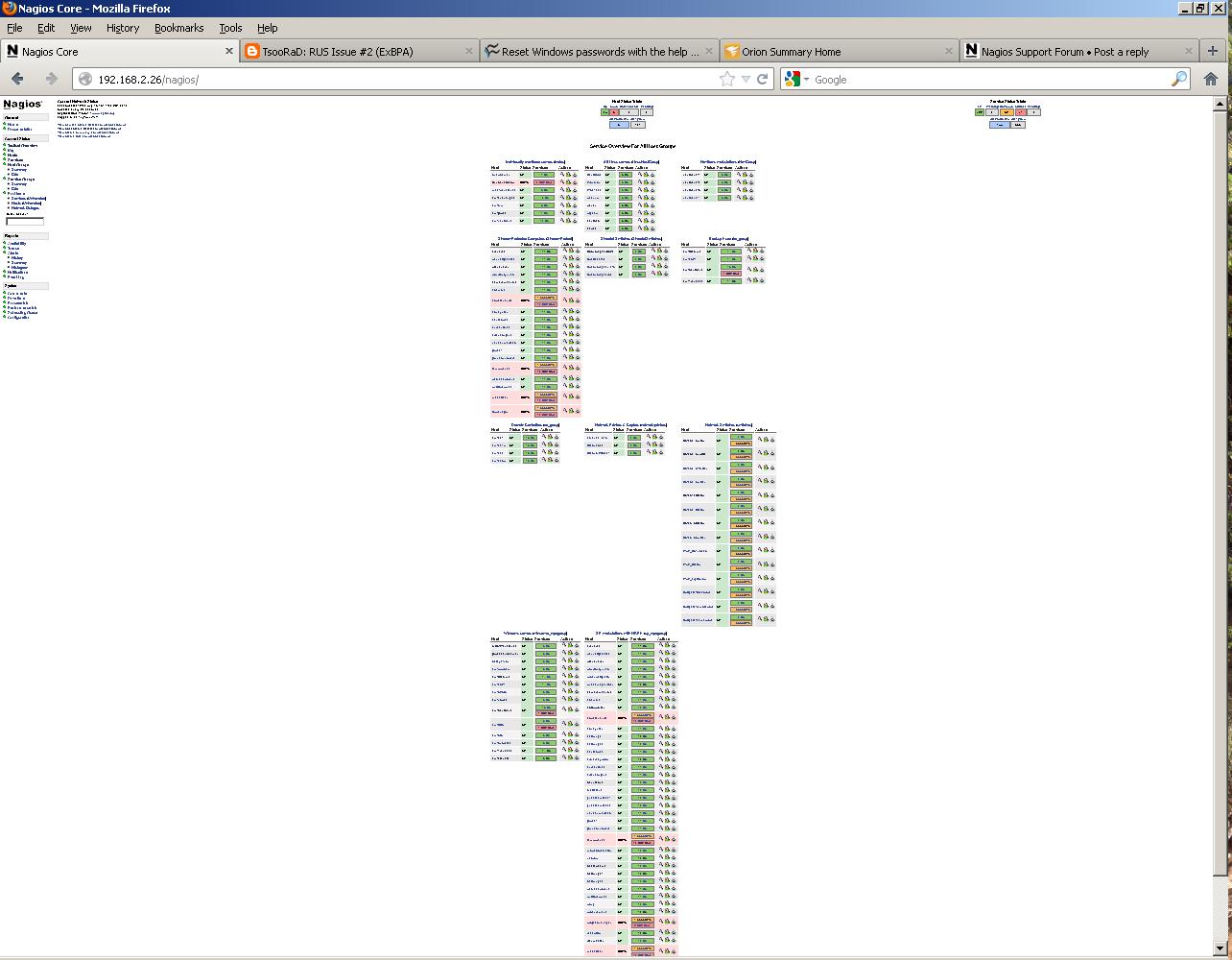Click the Google search input field
The width and height of the screenshot is (1232, 960).
pyautogui.click(x=988, y=79)
